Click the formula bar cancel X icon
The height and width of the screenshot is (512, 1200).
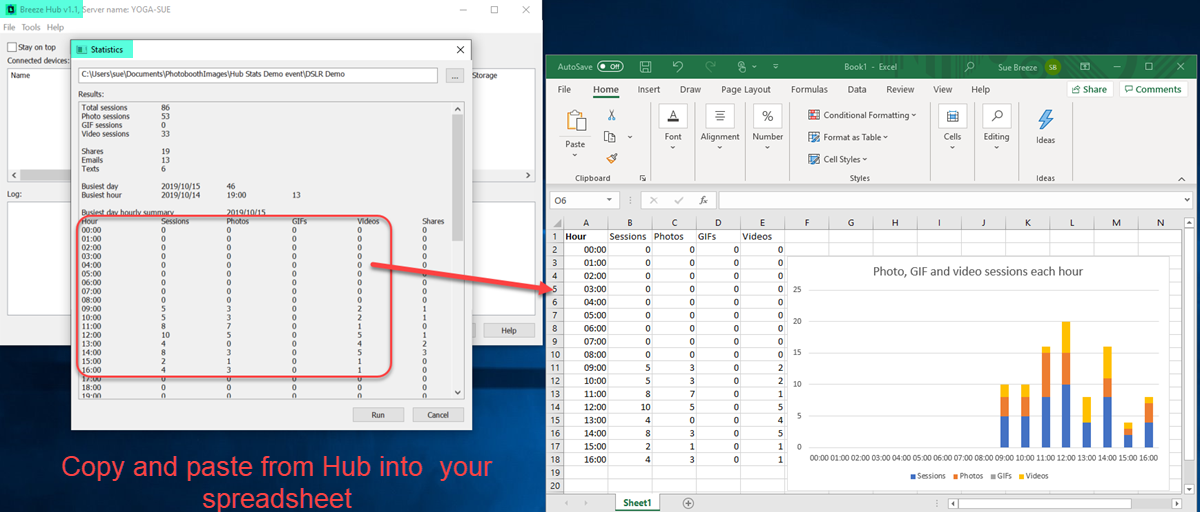pos(655,200)
